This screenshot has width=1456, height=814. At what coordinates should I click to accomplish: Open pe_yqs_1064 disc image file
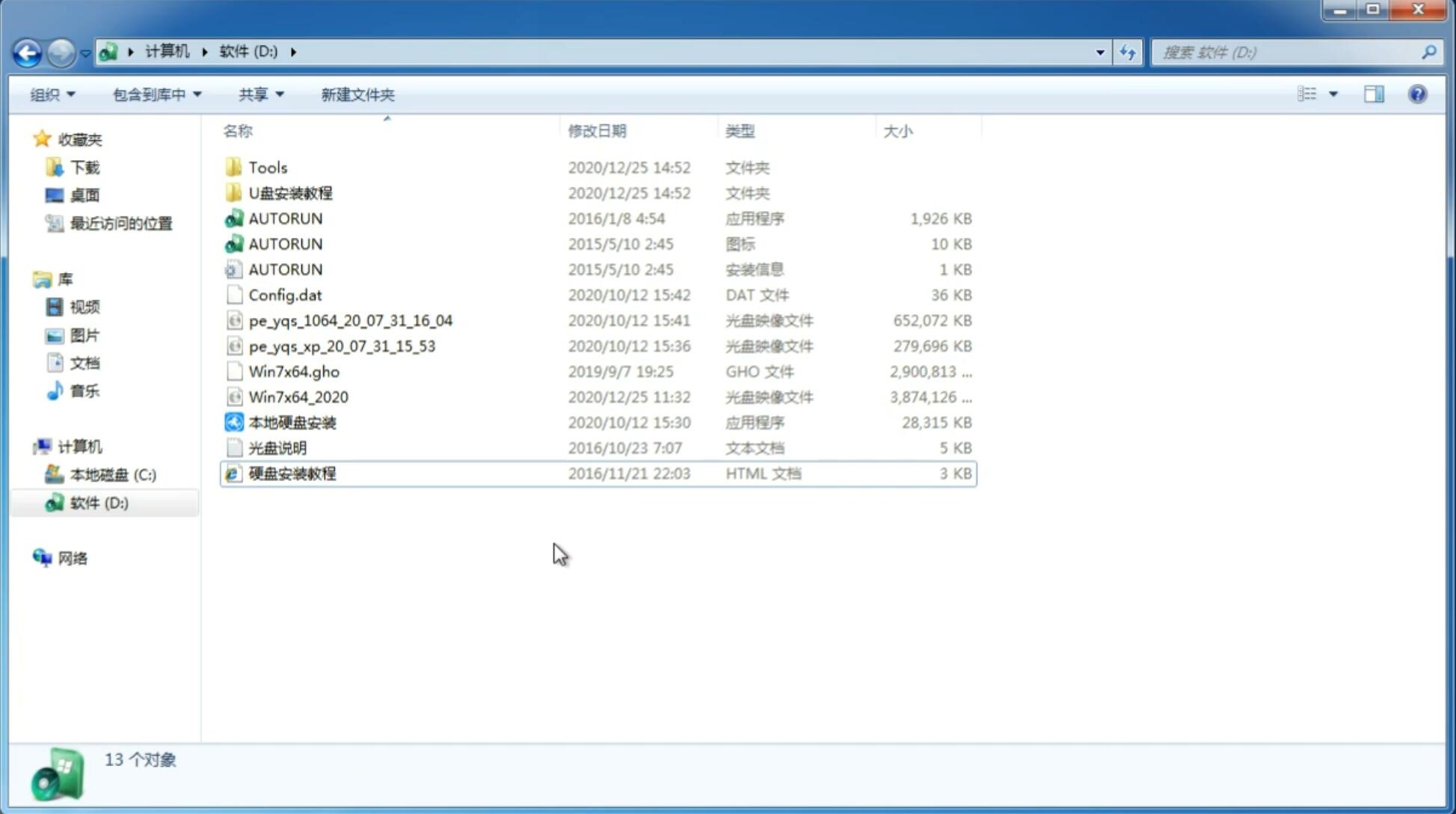[350, 320]
